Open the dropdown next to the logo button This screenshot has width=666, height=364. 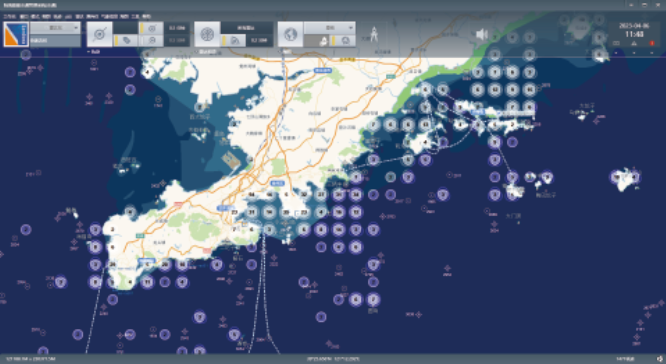pos(55,28)
